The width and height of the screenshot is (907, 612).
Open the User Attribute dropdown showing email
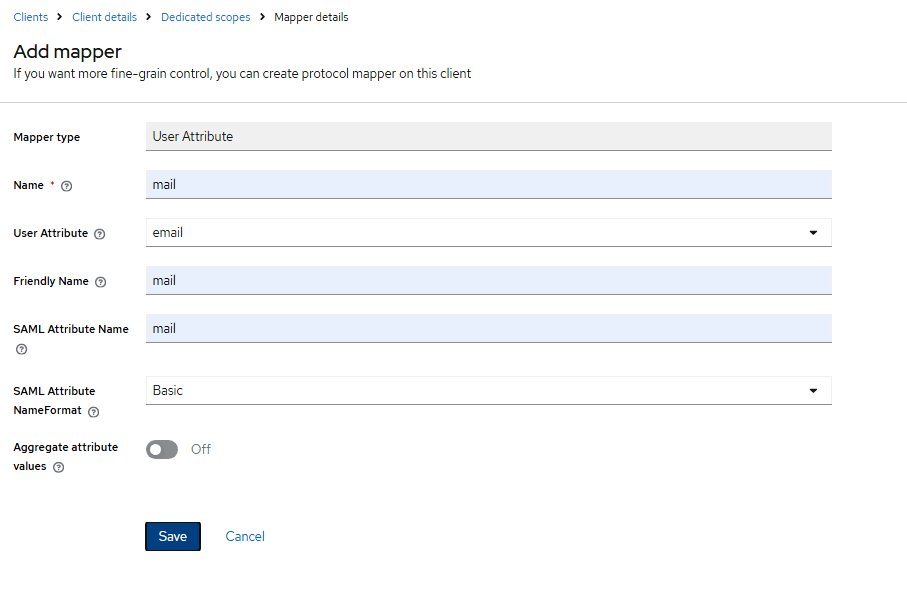488,233
